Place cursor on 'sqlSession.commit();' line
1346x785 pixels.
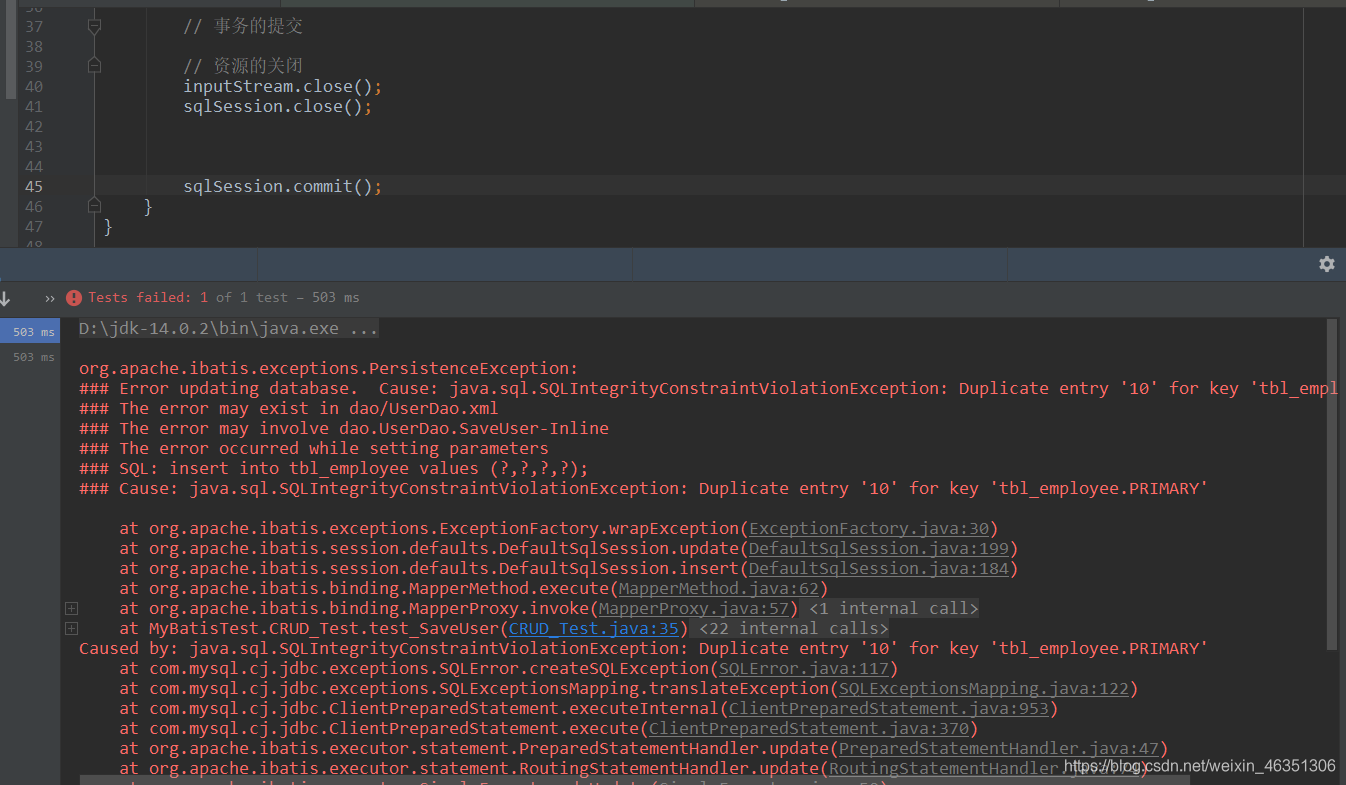(x=283, y=186)
